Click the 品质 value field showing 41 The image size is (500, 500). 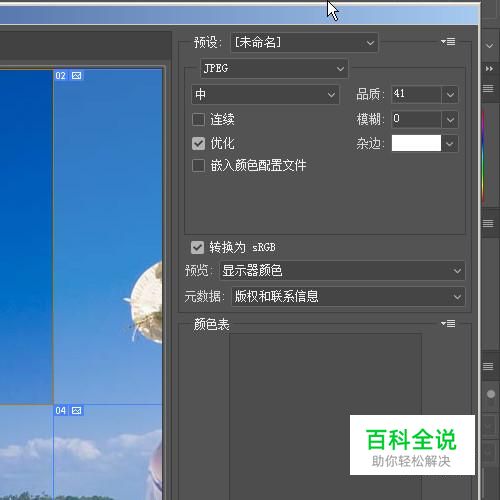[x=416, y=94]
